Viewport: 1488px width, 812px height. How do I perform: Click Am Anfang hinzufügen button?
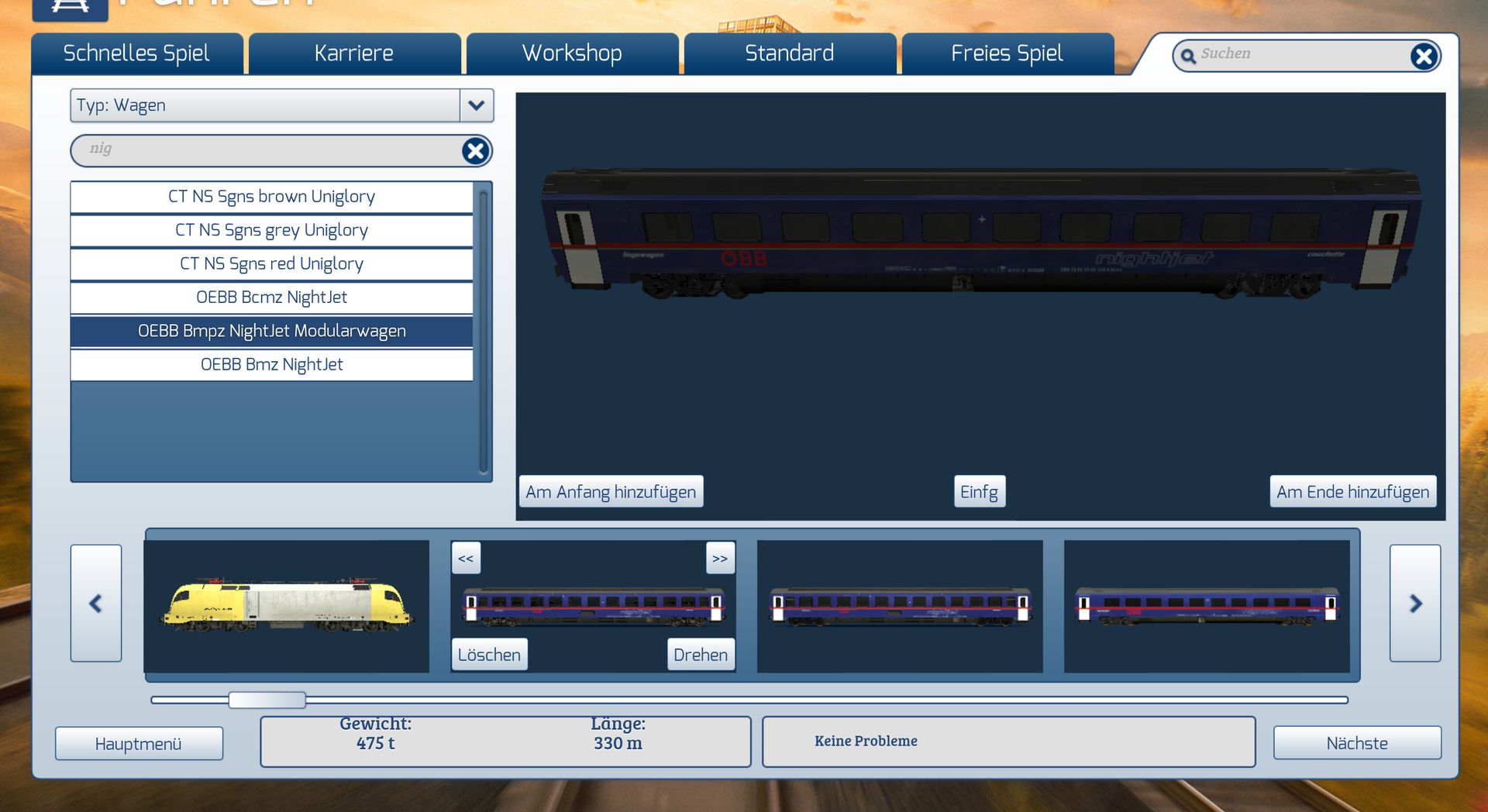pos(611,491)
